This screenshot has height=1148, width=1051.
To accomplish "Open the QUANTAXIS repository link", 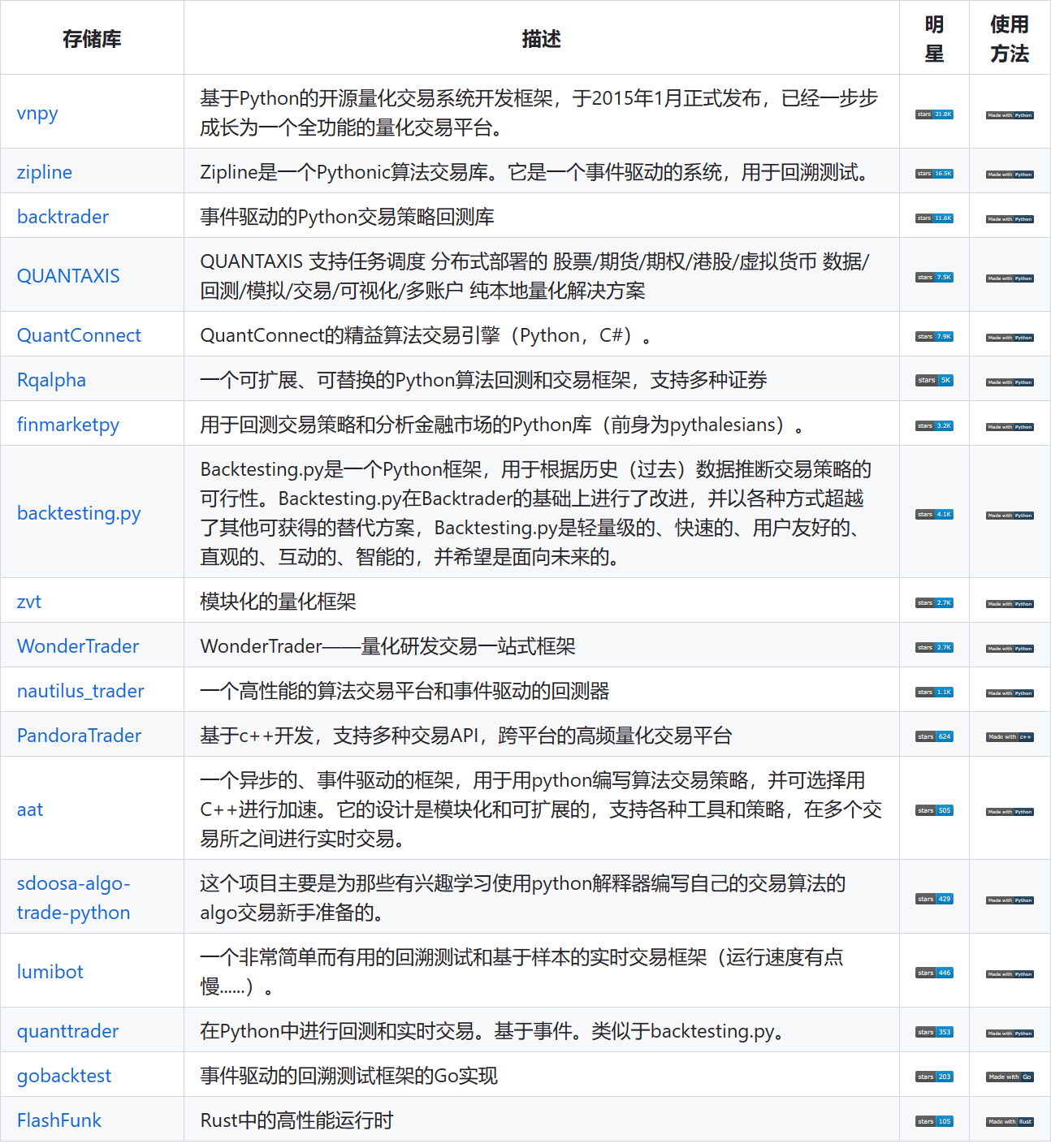I will pos(68,275).
